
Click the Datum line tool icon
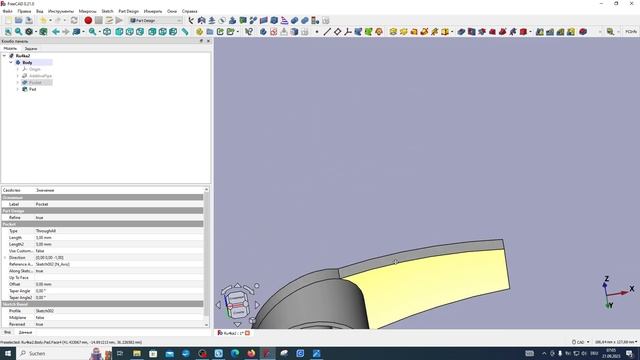coord(327,31)
